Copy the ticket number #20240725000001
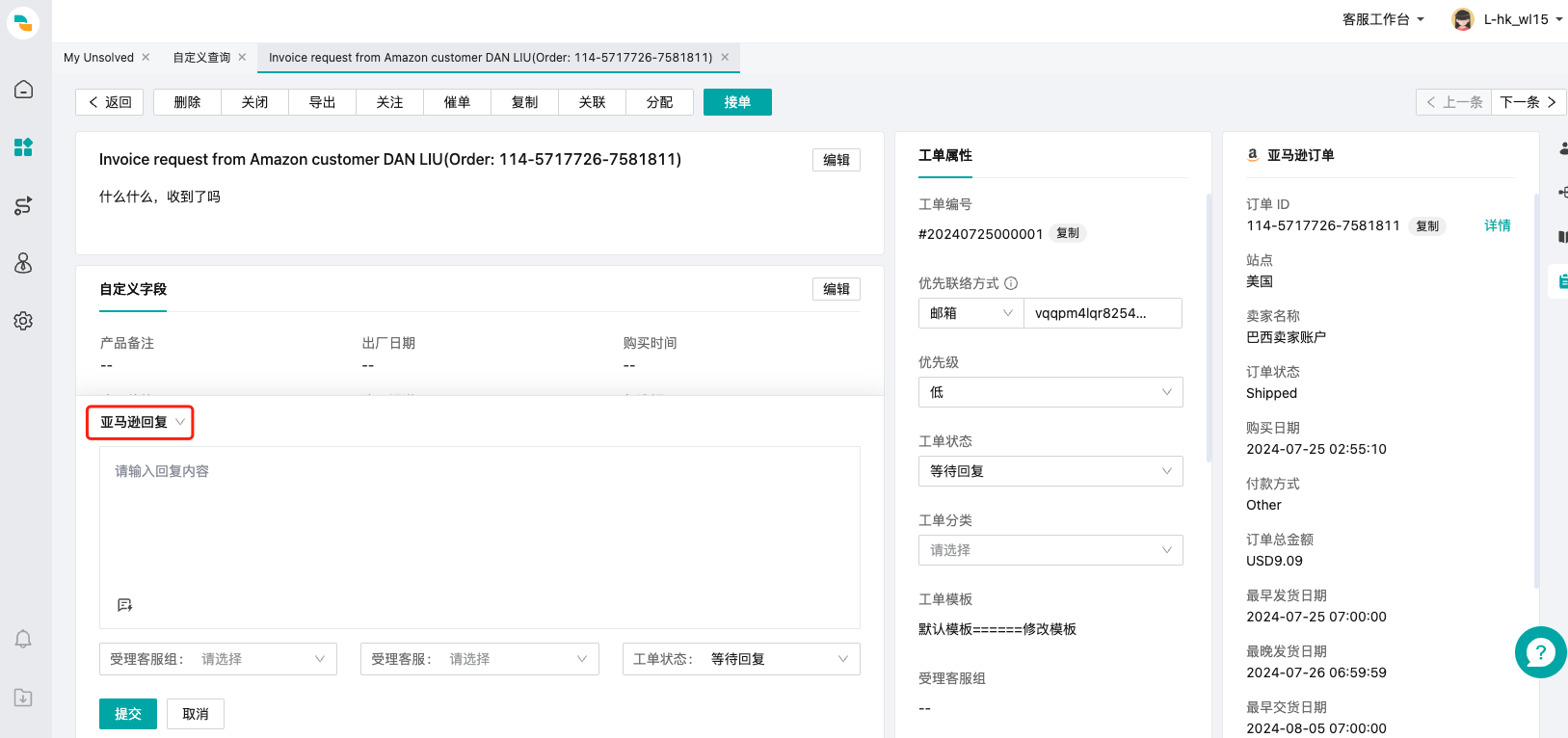1568x738 pixels. click(1067, 233)
